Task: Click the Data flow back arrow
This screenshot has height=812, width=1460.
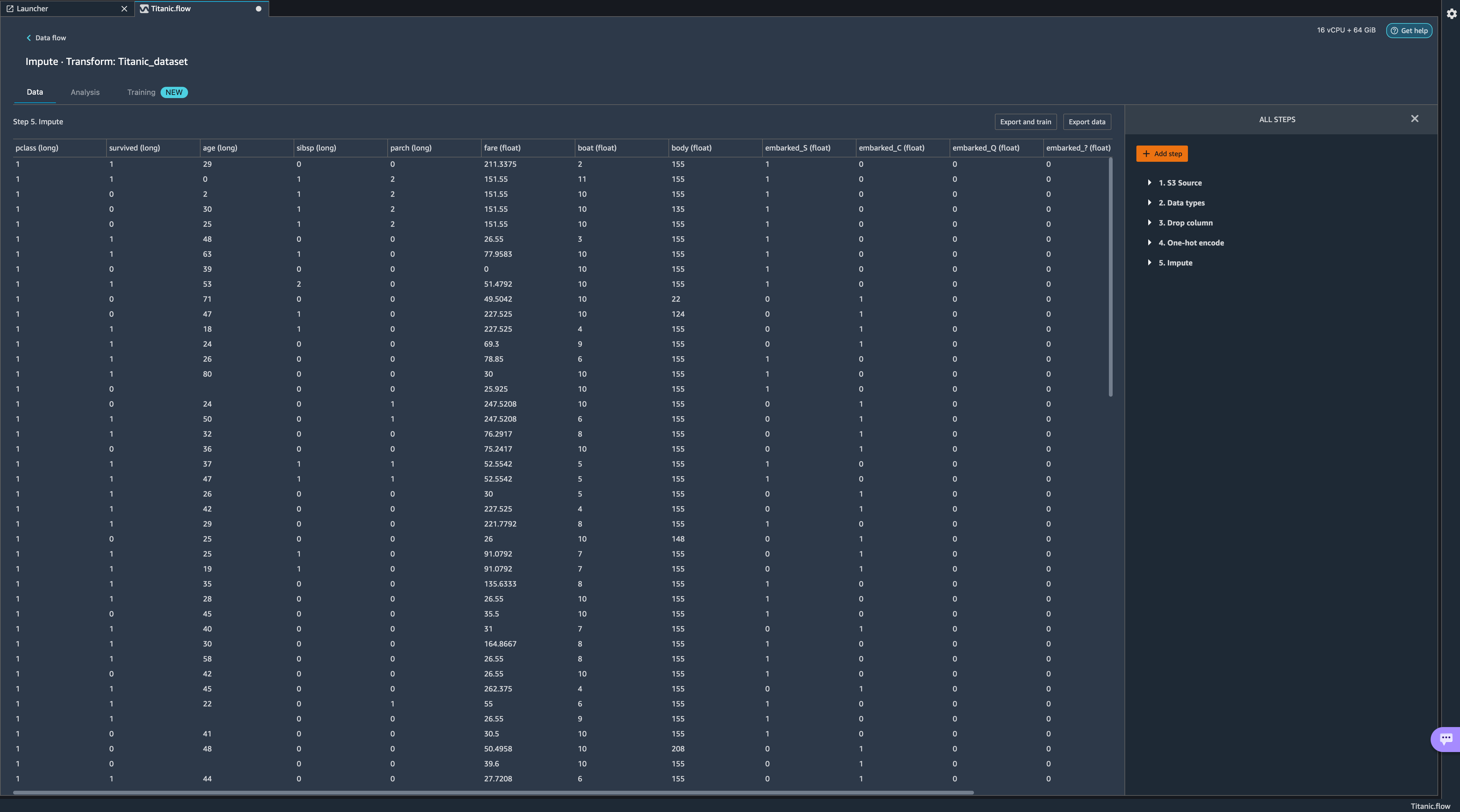Action: click(29, 38)
